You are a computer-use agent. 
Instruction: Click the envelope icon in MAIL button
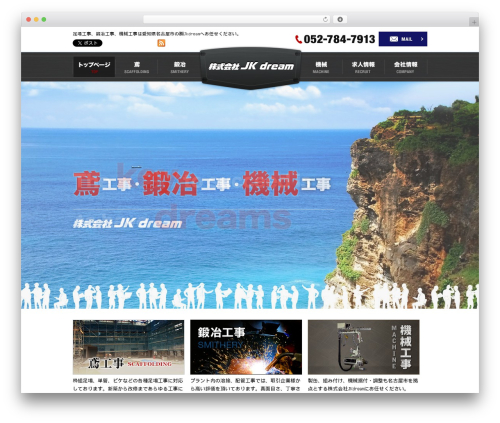394,39
